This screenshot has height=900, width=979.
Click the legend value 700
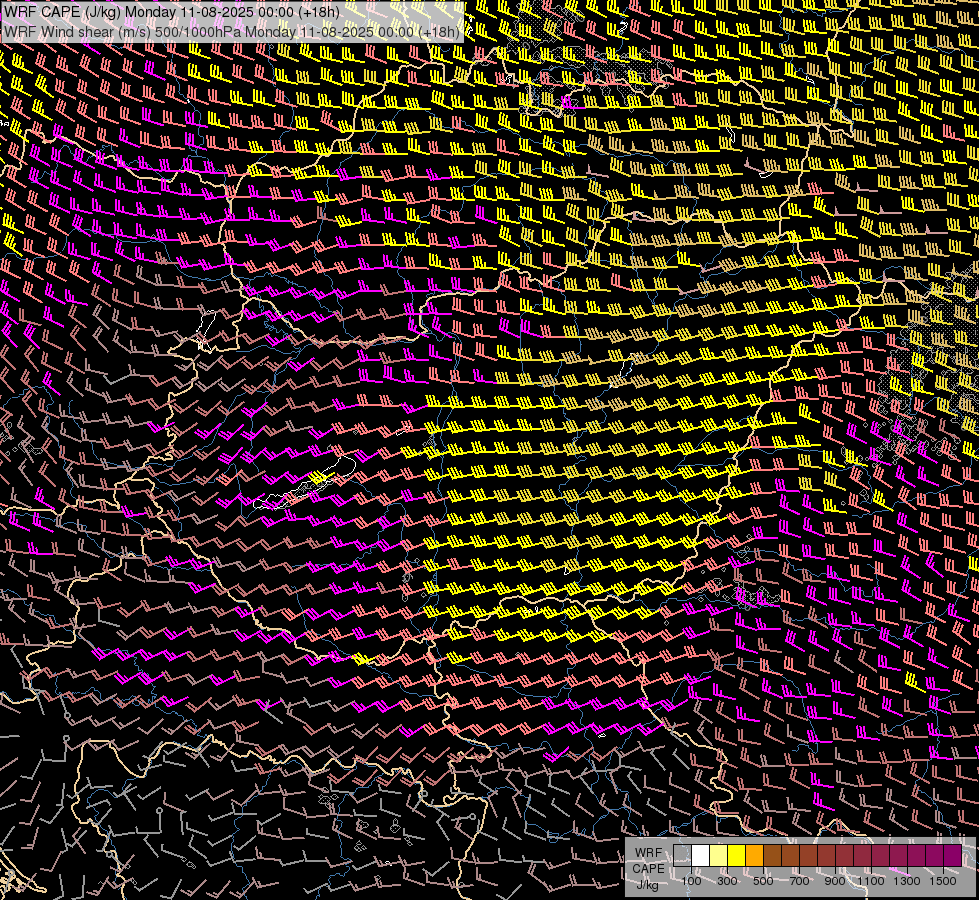tap(799, 881)
